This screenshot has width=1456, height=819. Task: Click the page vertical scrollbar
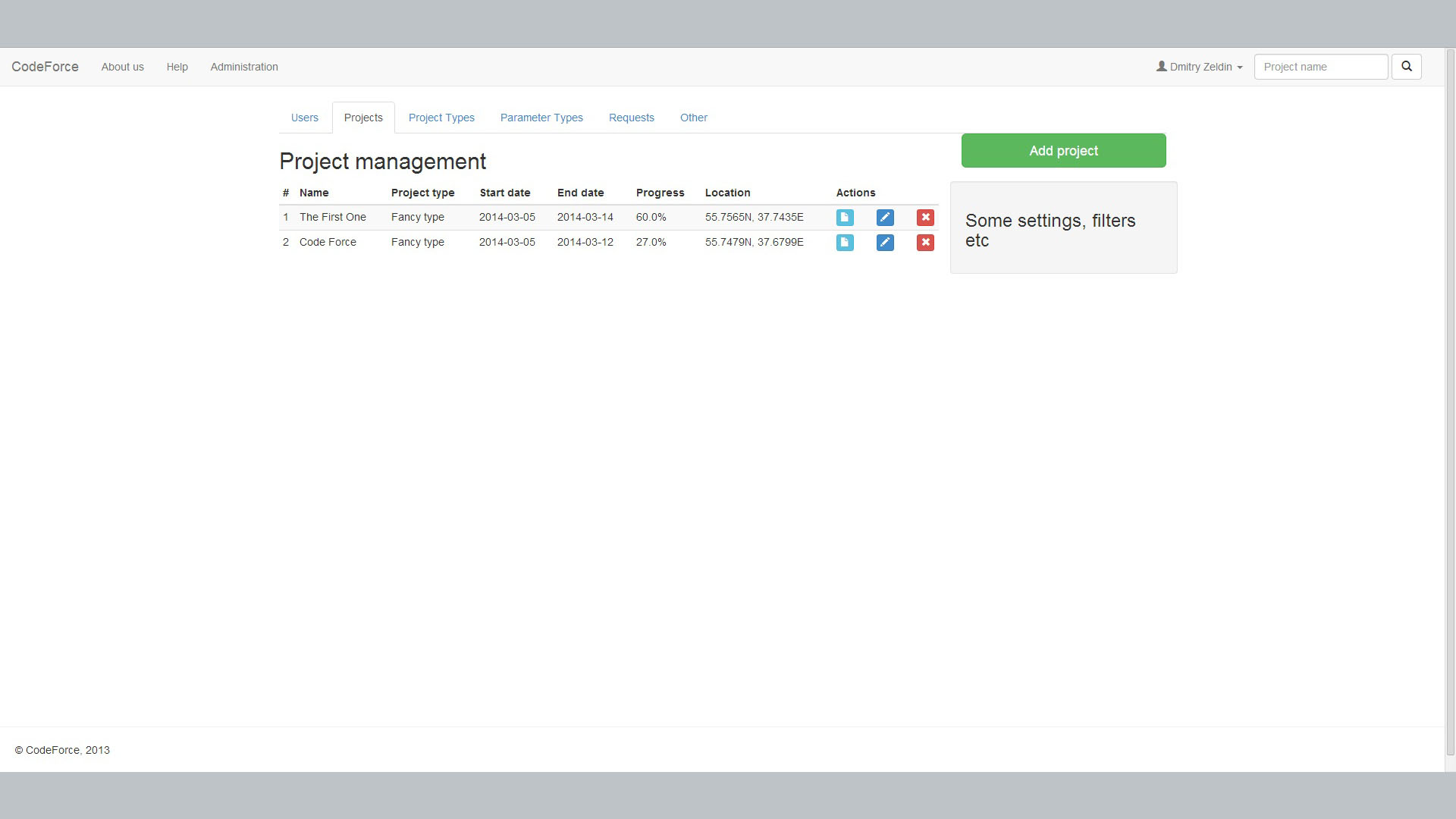click(1450, 402)
